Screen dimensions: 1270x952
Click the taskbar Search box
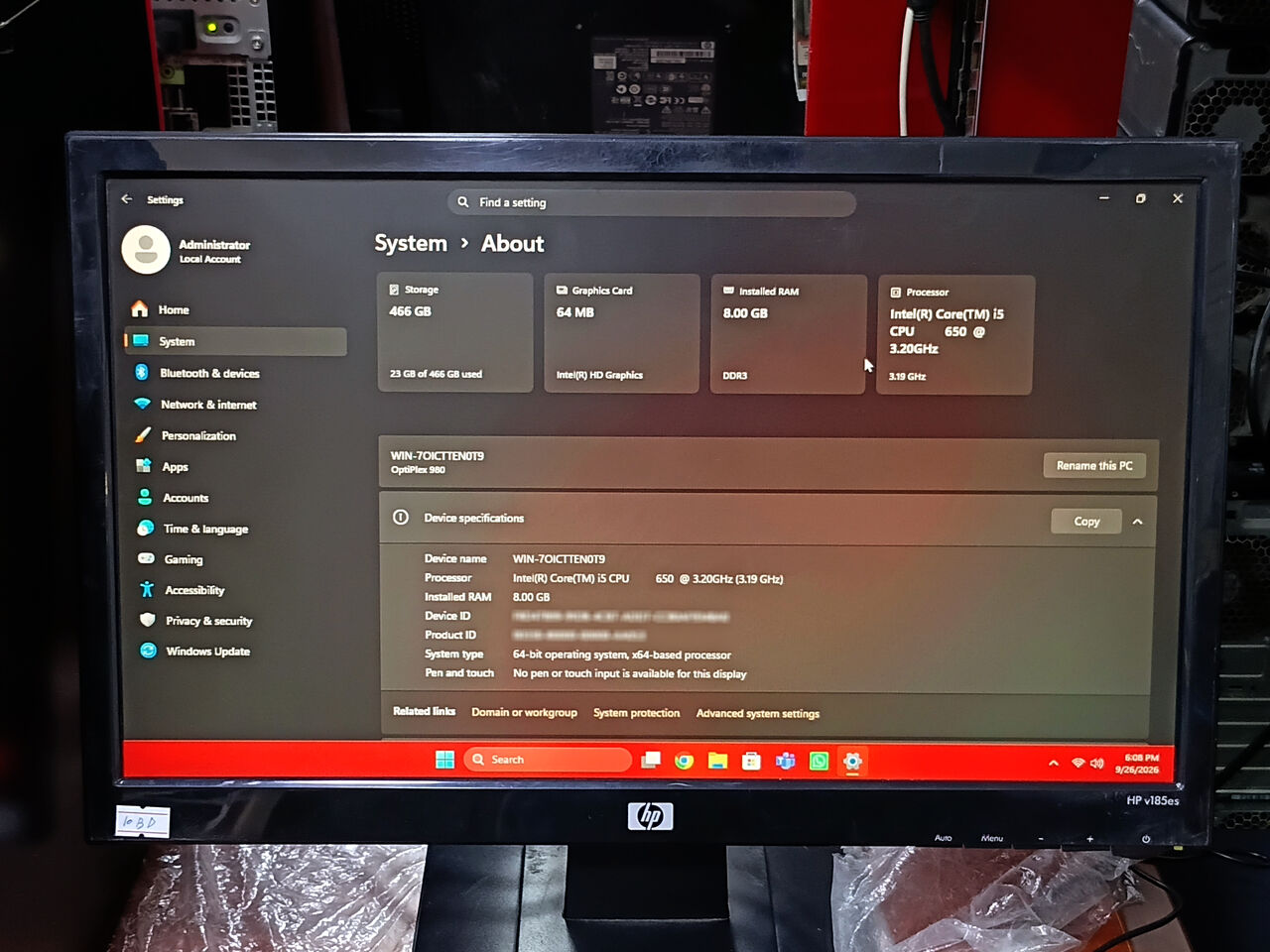(x=548, y=760)
